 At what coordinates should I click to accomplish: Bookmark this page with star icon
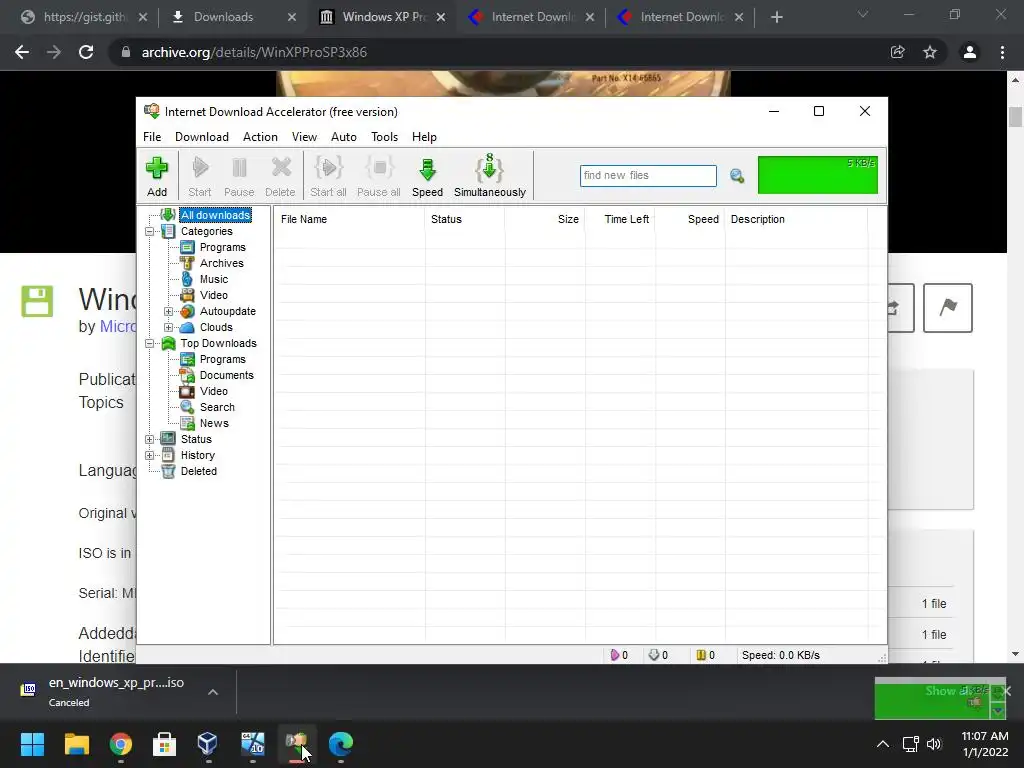930,52
